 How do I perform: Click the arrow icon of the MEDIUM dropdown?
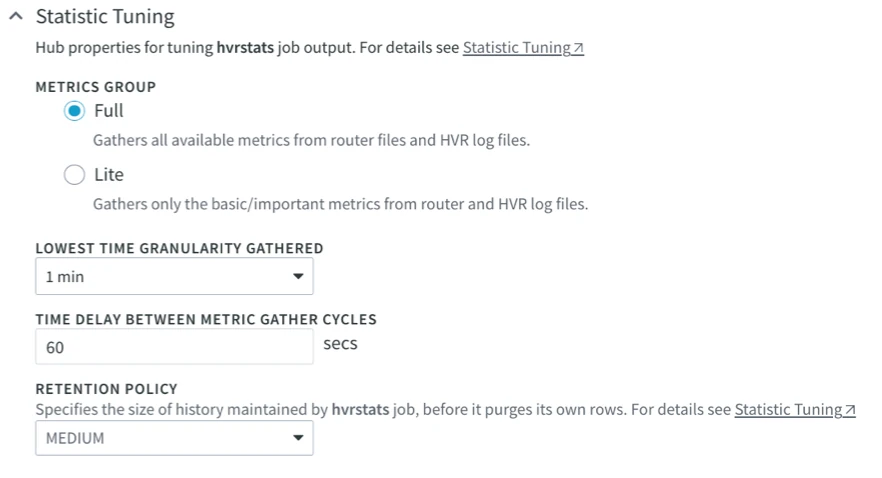(x=297, y=438)
